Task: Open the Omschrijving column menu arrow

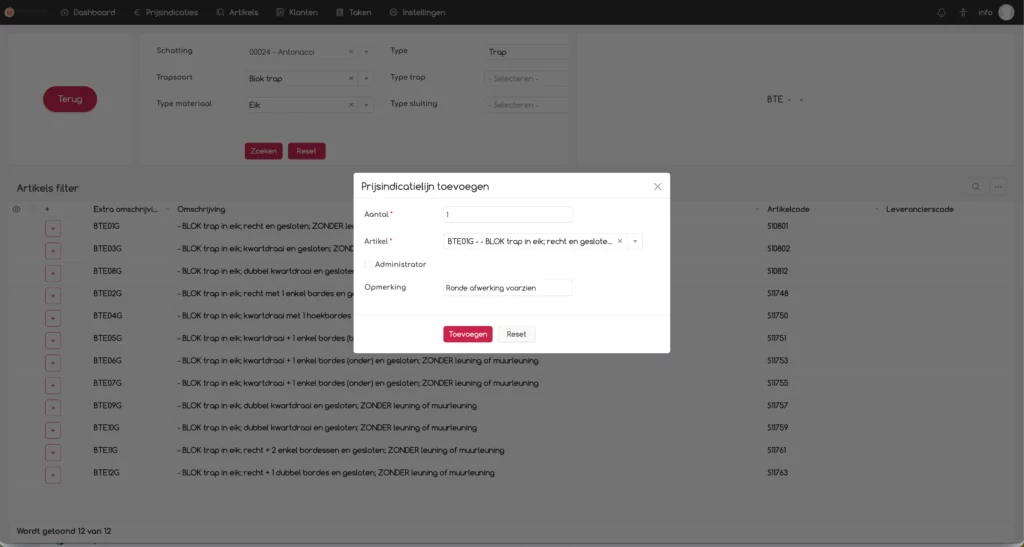Action: 757,210
